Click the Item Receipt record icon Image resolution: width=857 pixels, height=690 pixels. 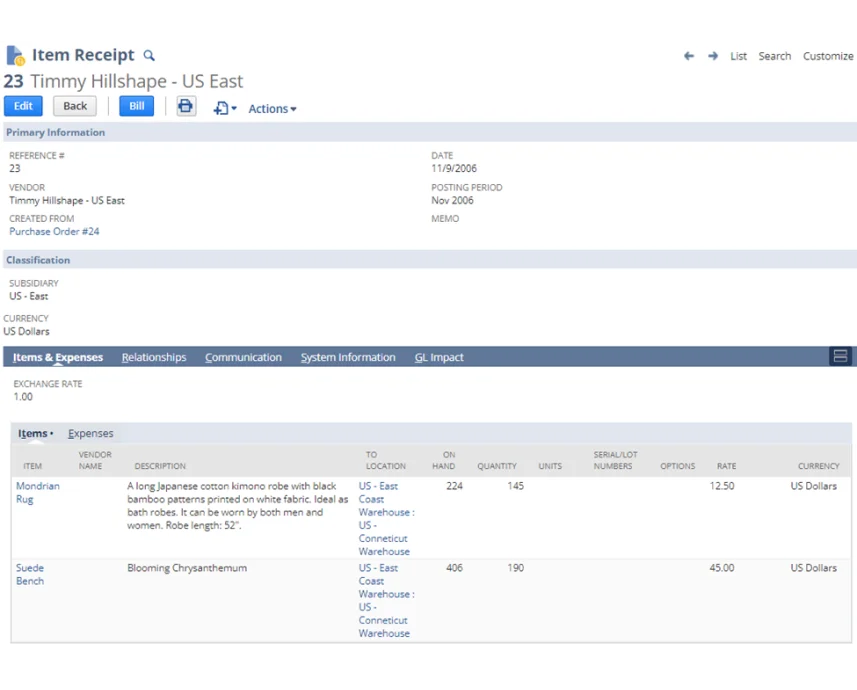coord(15,55)
